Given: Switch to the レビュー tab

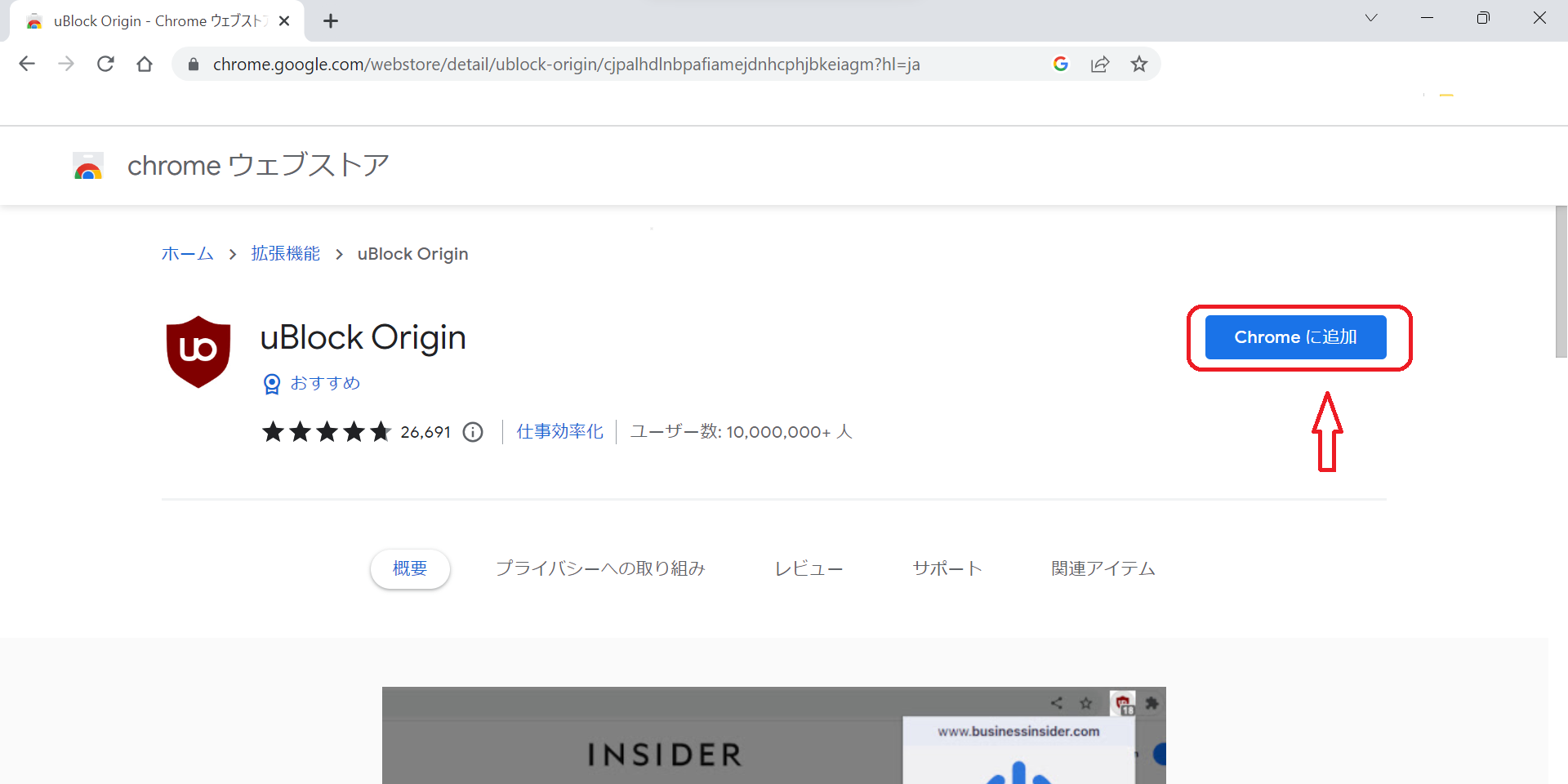Looking at the screenshot, I should pos(808,568).
